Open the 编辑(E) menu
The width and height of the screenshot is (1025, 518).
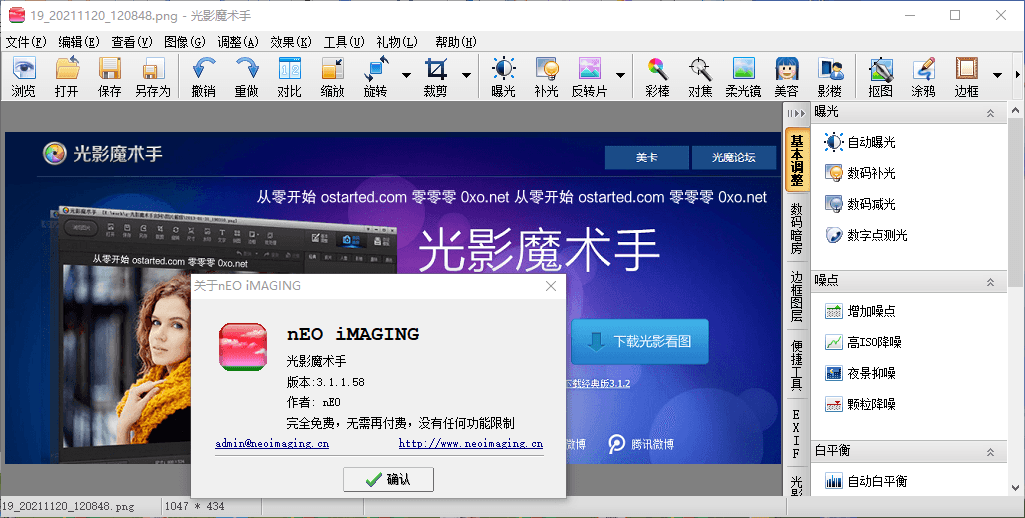tap(78, 42)
